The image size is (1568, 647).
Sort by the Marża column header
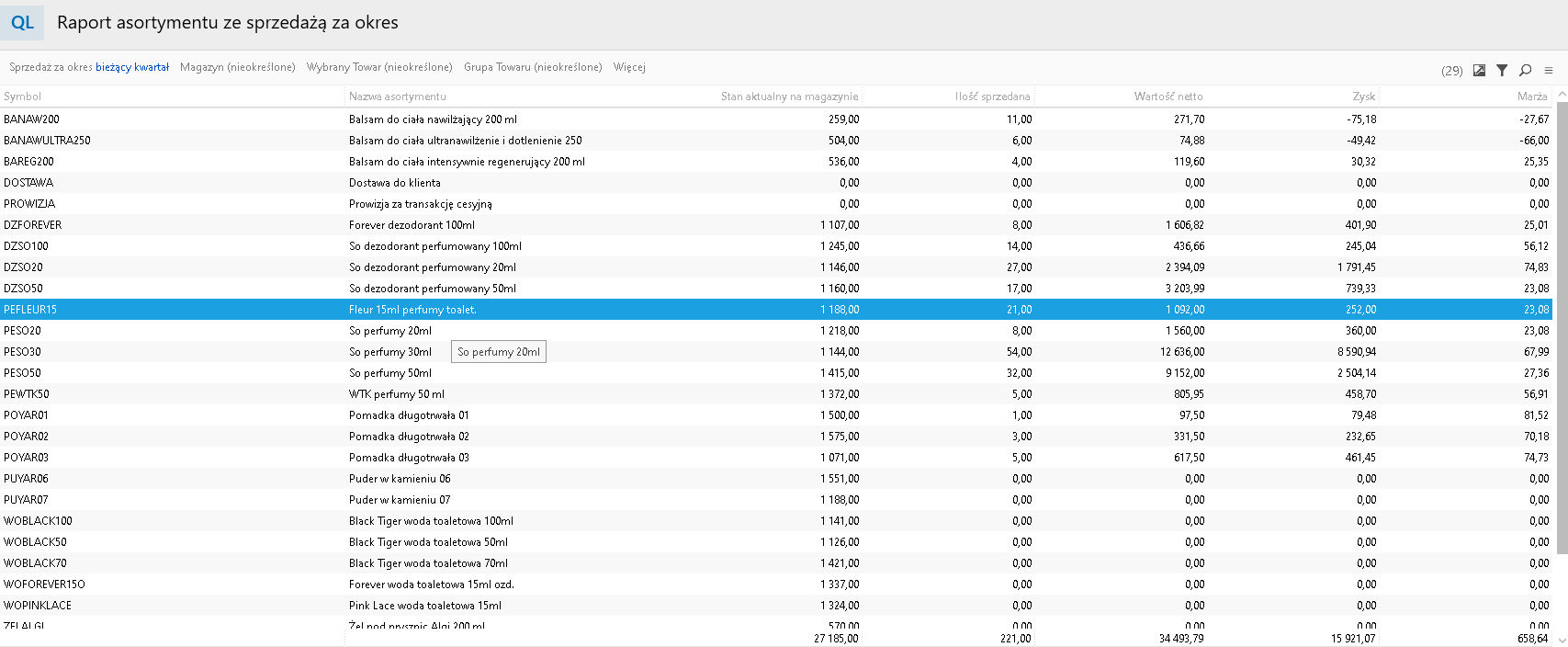(1531, 96)
